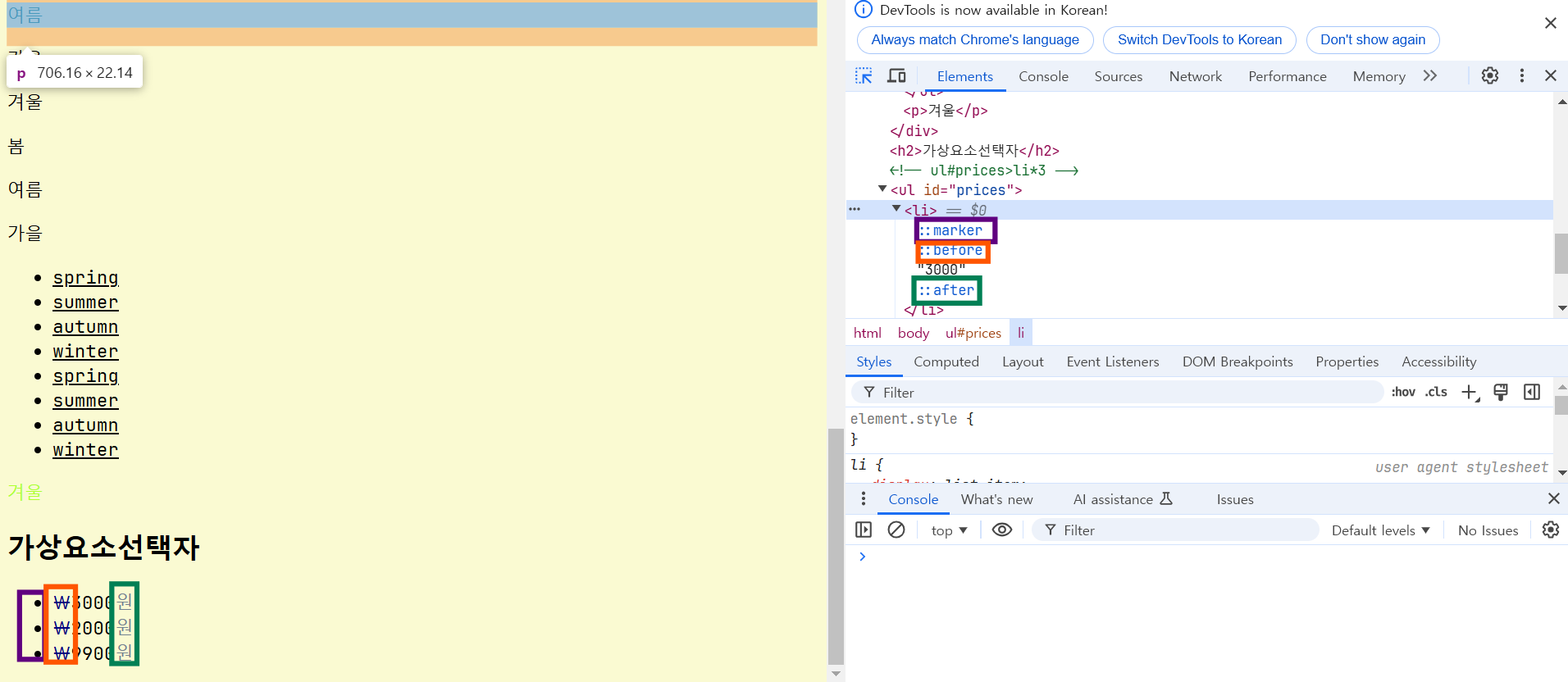The width and height of the screenshot is (1568, 682).
Task: Create a live expression eye icon
Action: pyautogui.click(x=1001, y=530)
